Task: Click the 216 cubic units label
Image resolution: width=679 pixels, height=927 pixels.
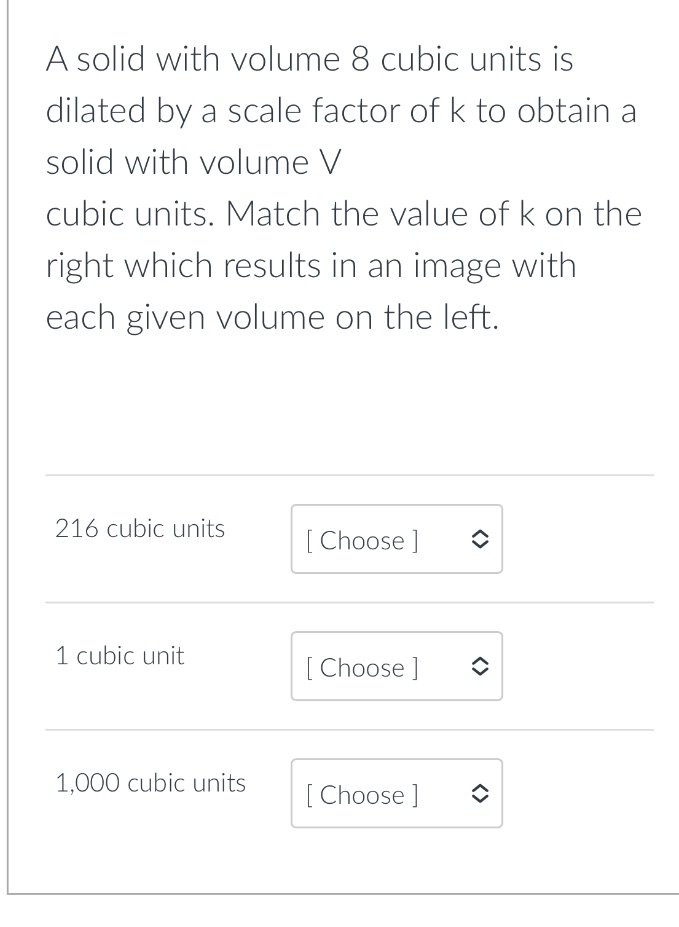Action: pos(139,528)
